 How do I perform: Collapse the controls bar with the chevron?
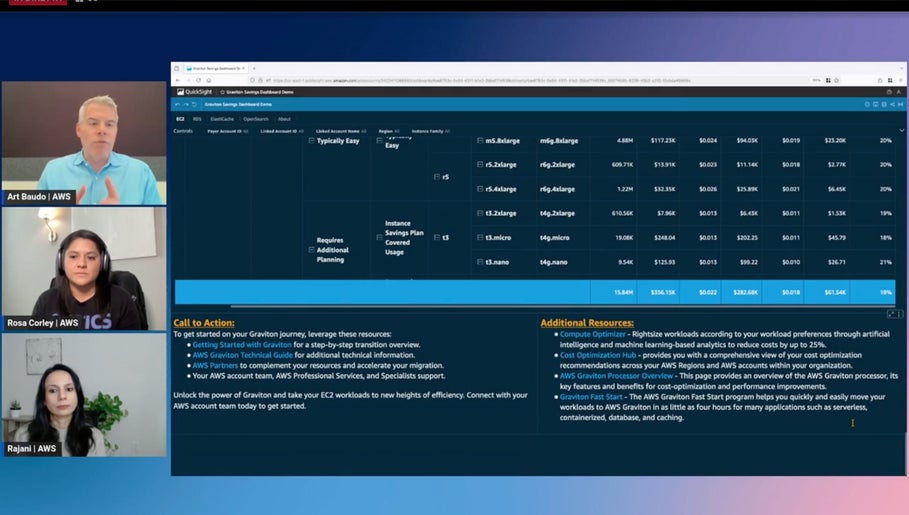901,131
